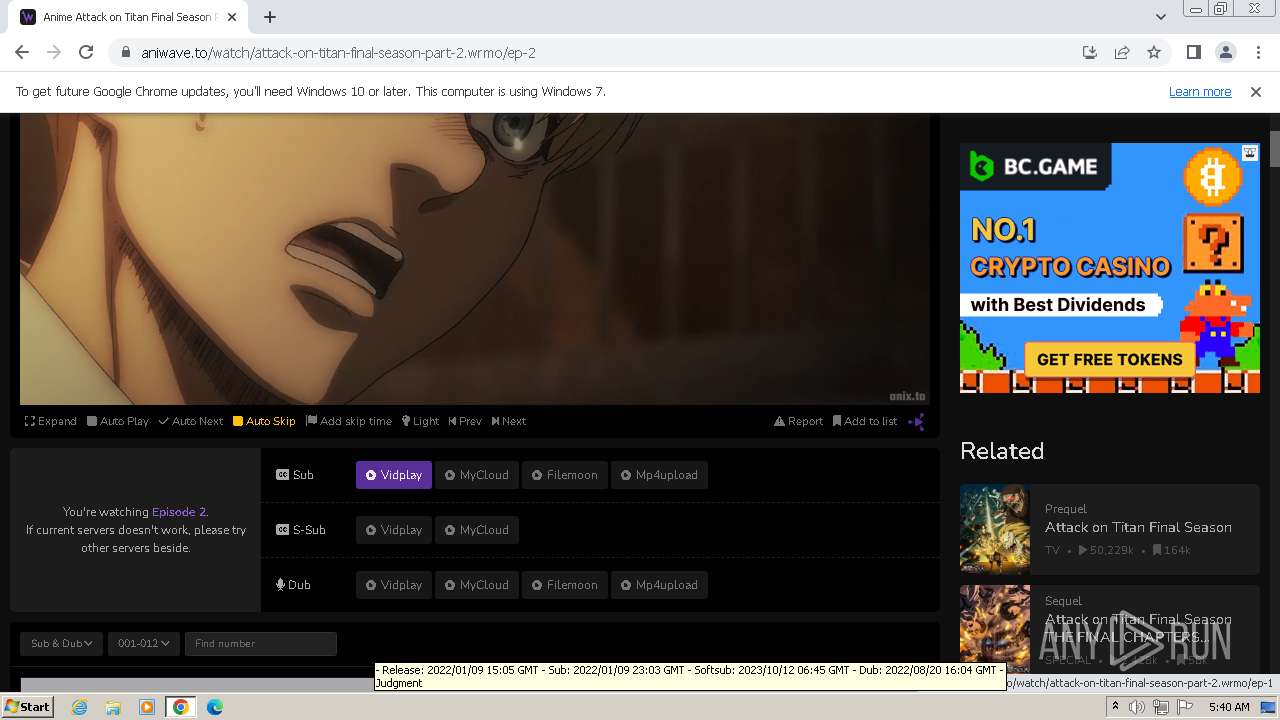Open the Chrome profile menu
Screen dimensions: 1280x720
tap(1226, 52)
